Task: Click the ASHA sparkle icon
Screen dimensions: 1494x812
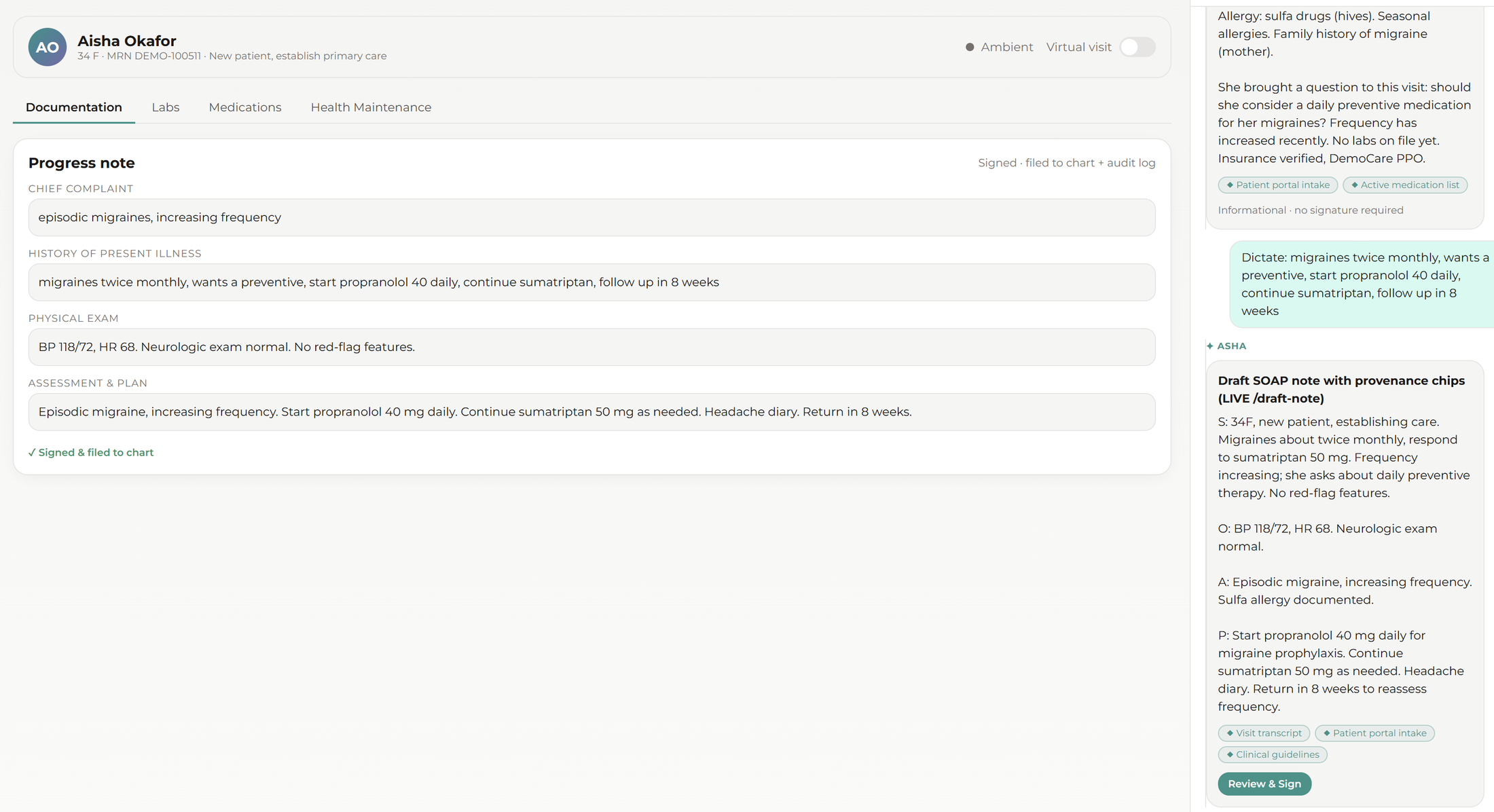Action: tap(1210, 346)
